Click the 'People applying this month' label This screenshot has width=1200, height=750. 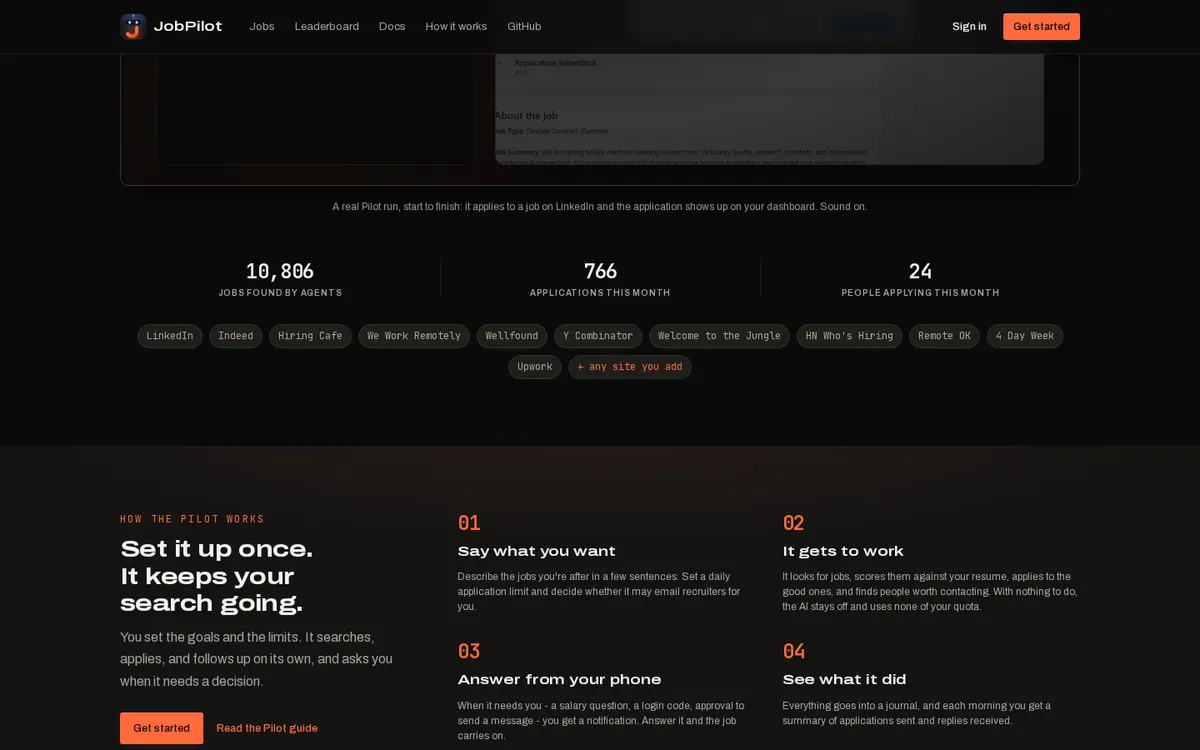click(x=920, y=293)
